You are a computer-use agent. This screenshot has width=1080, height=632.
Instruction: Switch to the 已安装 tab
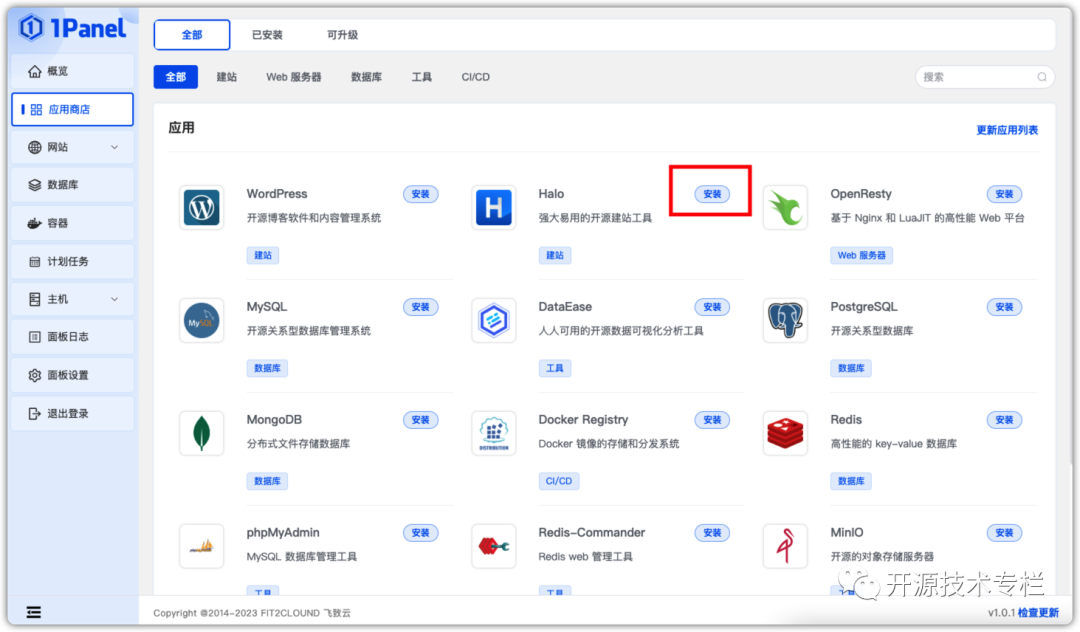point(267,35)
